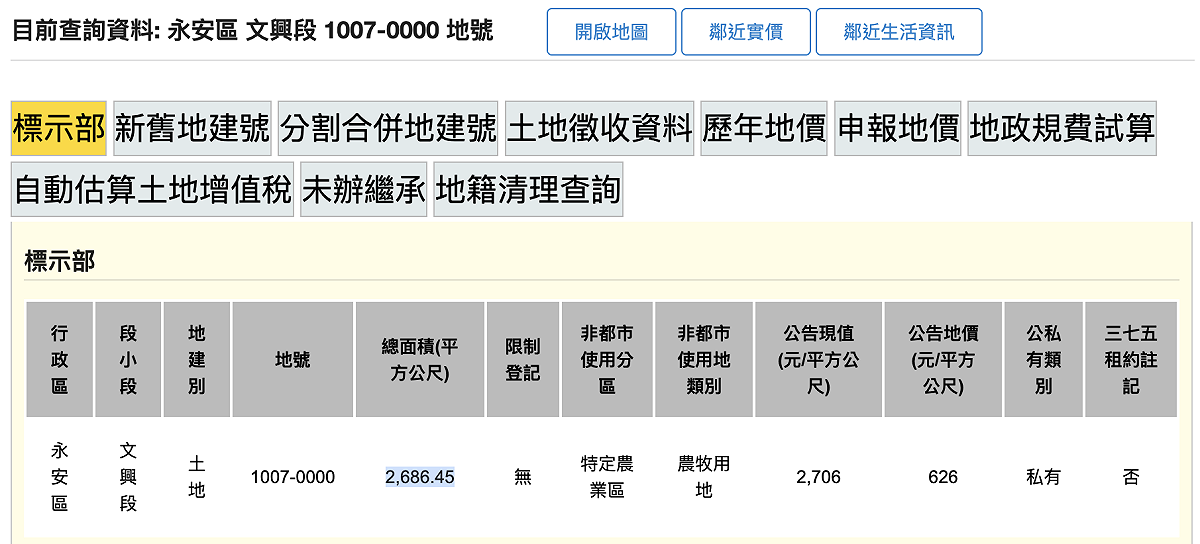Click the 行政區 column header
This screenshot has height=544, width=1200.
(60, 359)
